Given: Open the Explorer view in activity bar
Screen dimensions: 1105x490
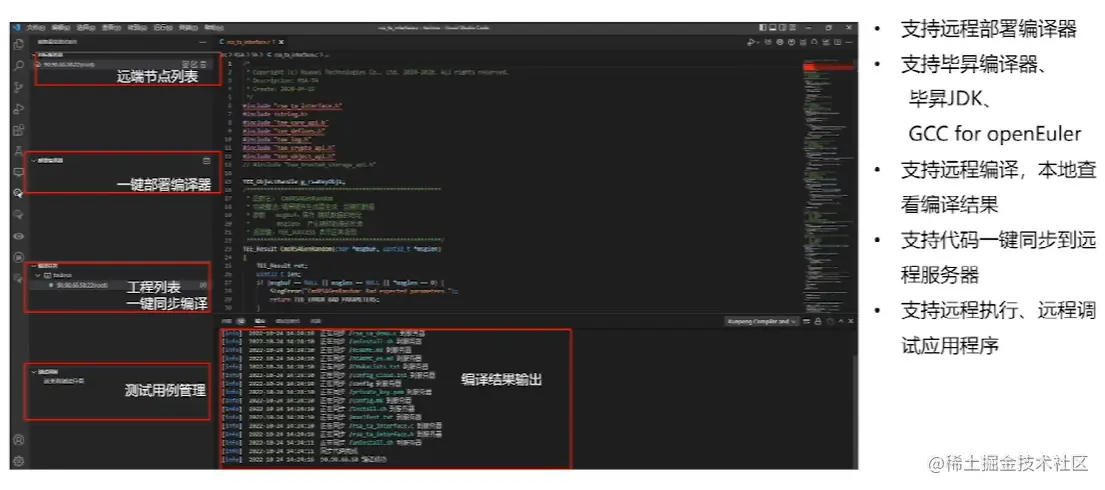Looking at the screenshot, I should [x=19, y=44].
